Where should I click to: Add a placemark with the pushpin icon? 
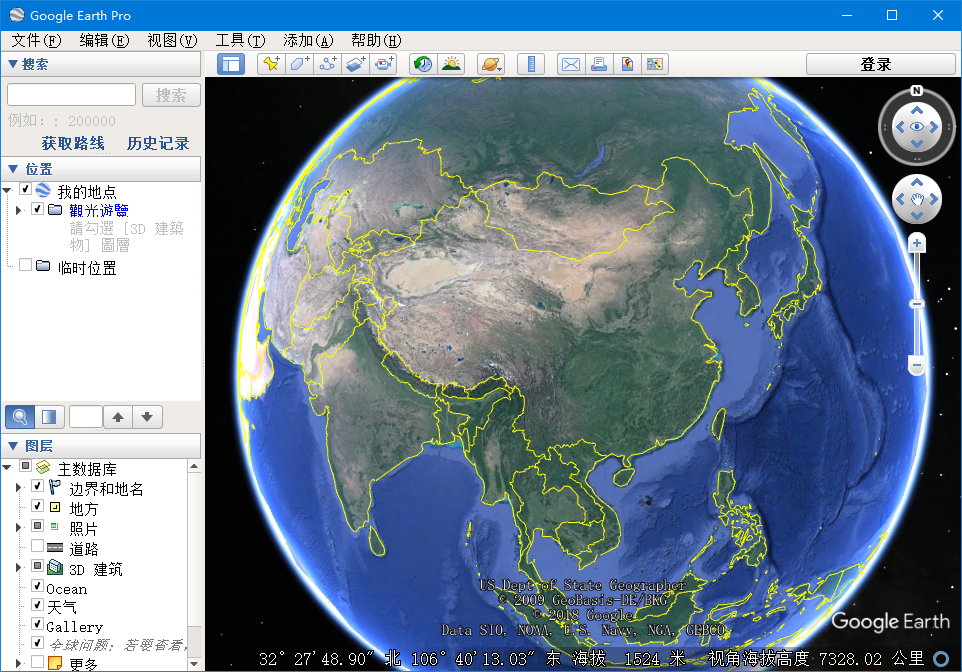coord(271,64)
